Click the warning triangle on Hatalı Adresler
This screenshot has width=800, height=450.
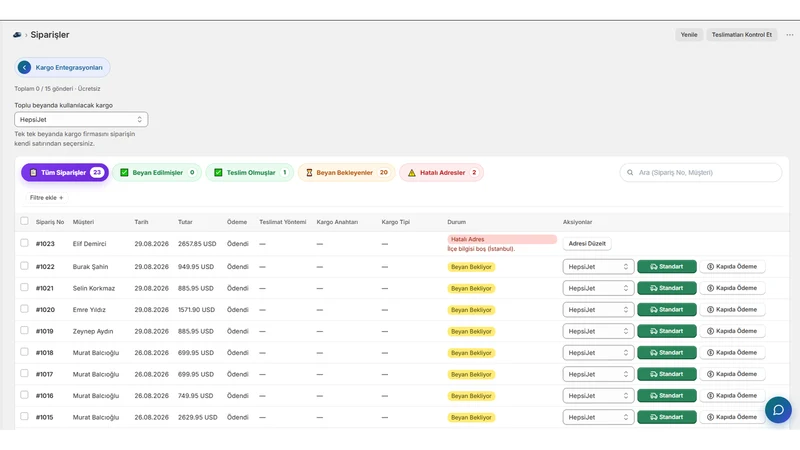pos(412,173)
